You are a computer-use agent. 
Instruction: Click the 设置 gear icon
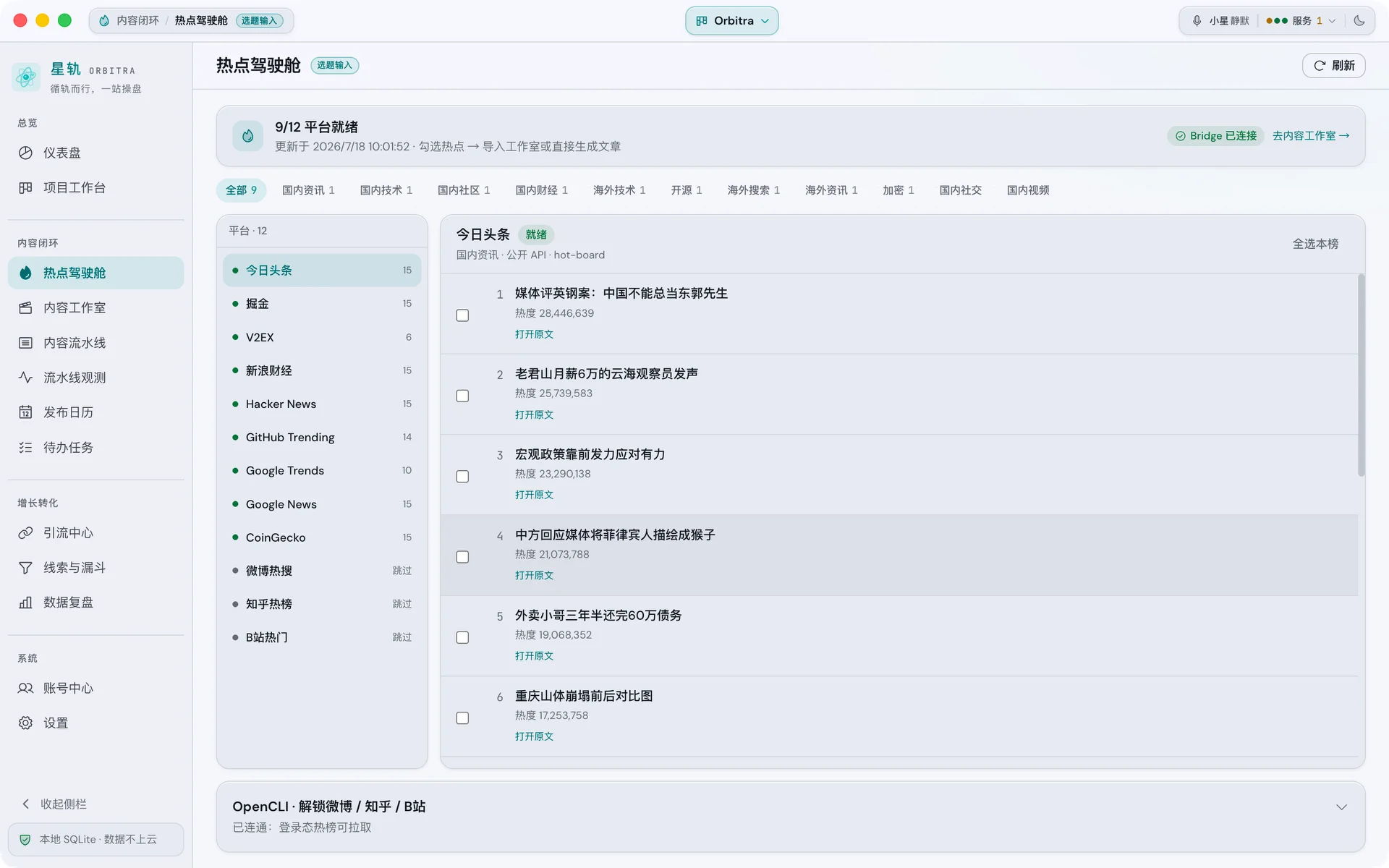[25, 723]
